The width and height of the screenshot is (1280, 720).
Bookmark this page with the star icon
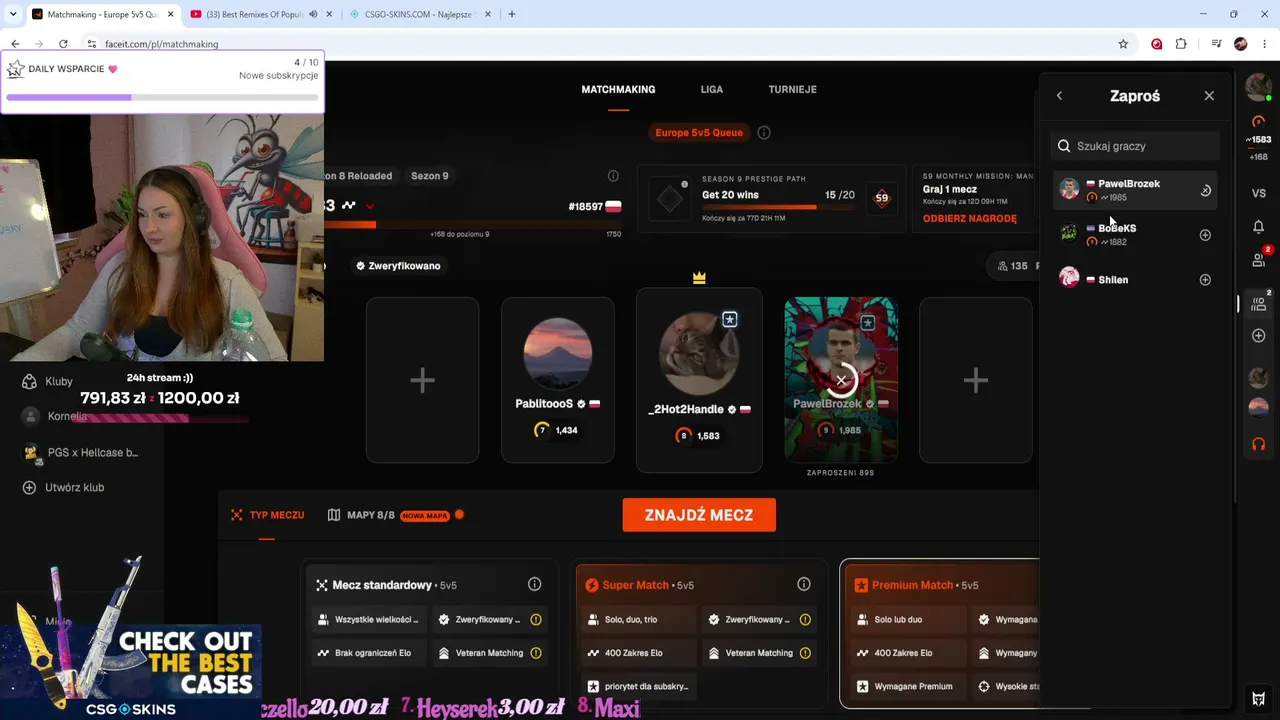pyautogui.click(x=1123, y=44)
